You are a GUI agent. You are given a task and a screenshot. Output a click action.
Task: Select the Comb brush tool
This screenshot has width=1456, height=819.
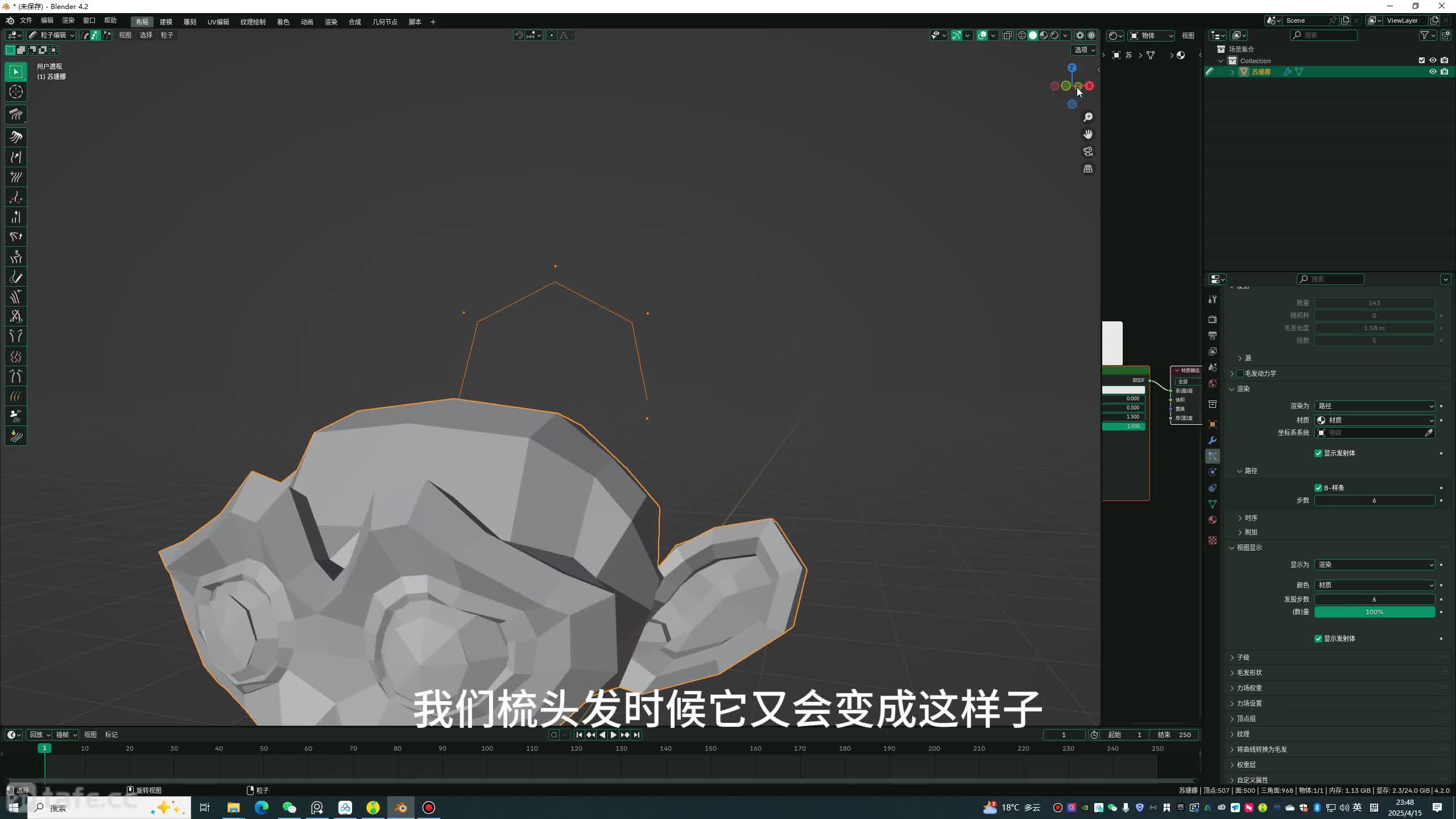click(x=15, y=115)
